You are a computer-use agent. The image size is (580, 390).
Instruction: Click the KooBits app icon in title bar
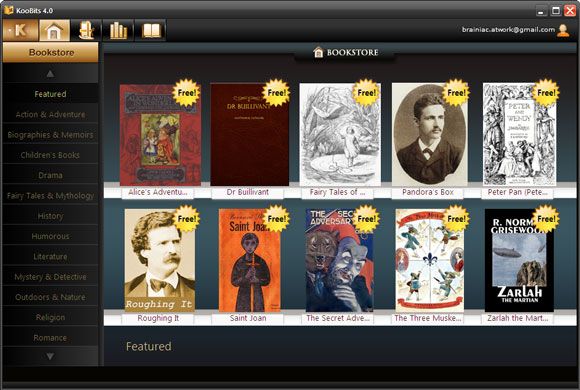9,10
